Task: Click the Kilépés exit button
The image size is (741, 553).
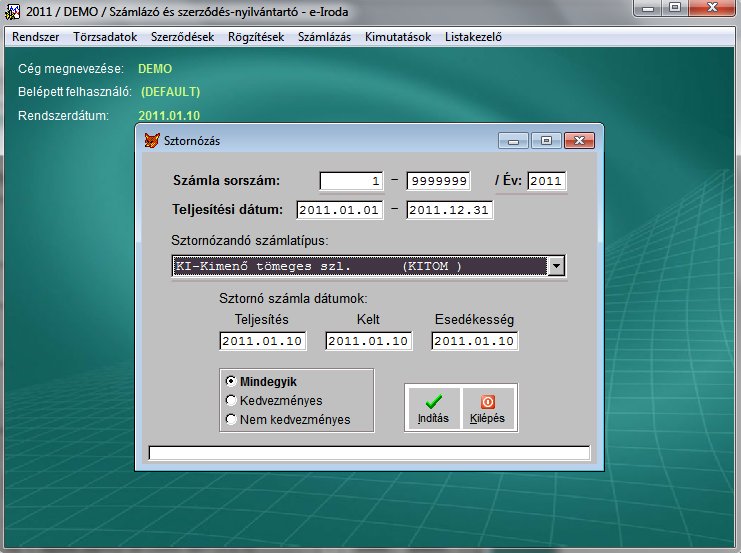Action: coord(488,408)
